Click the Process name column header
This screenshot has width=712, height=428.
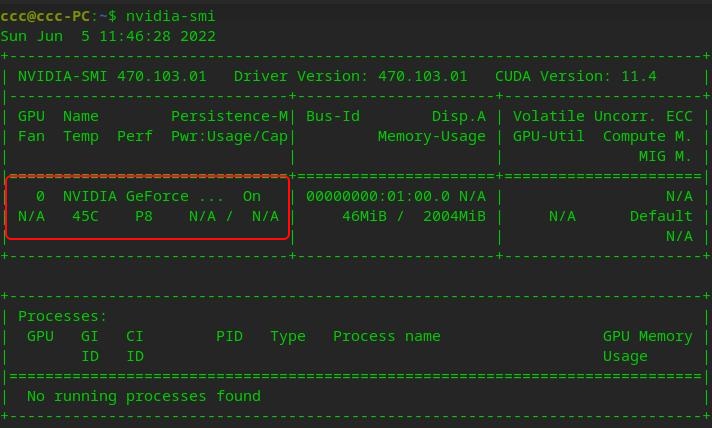click(x=386, y=336)
